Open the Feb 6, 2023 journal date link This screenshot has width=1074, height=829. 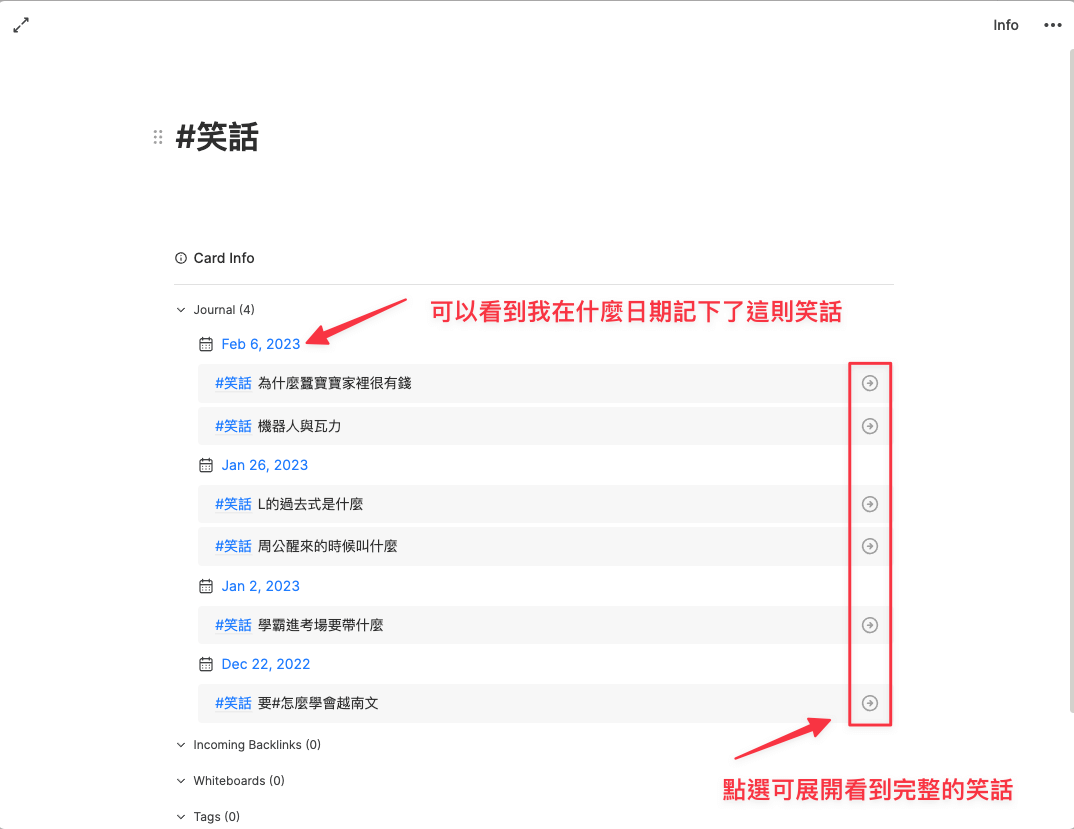(x=260, y=344)
